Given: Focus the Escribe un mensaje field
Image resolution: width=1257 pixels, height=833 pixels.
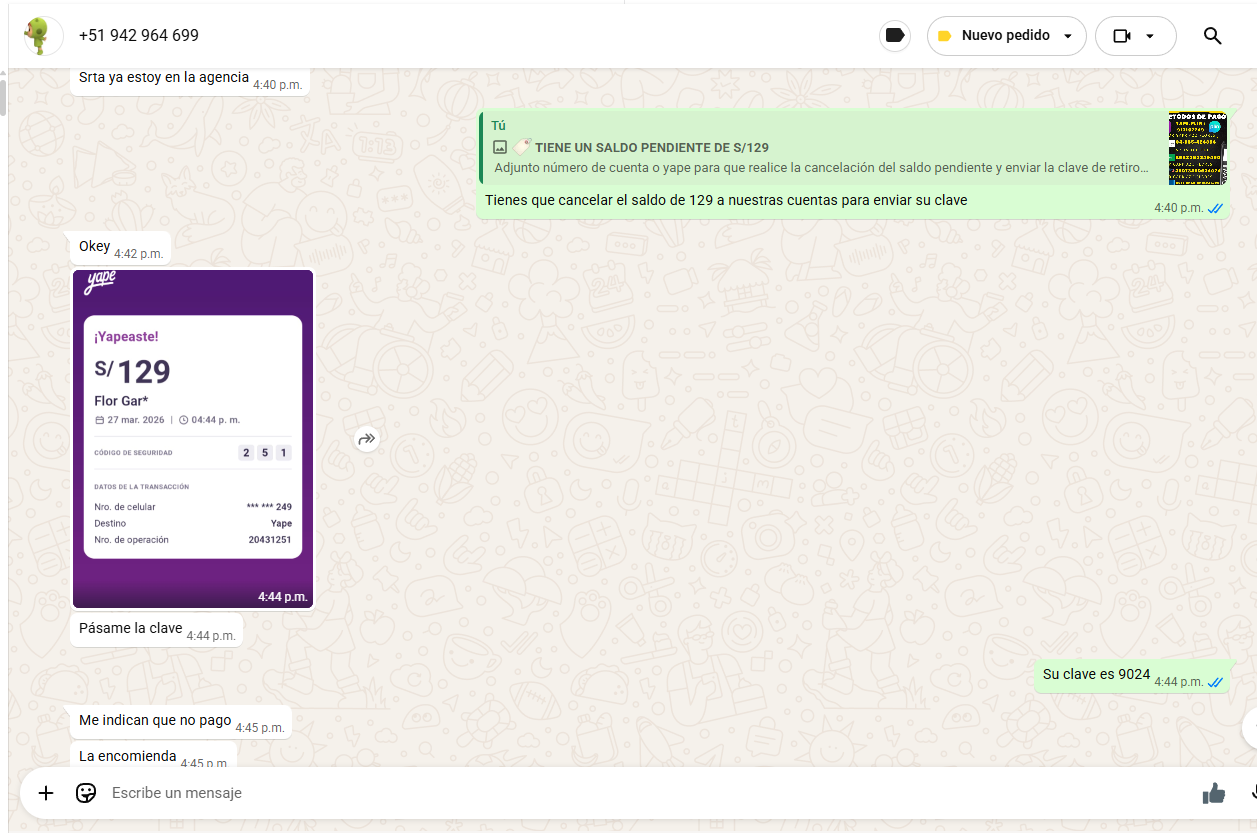Looking at the screenshot, I should coord(600,793).
